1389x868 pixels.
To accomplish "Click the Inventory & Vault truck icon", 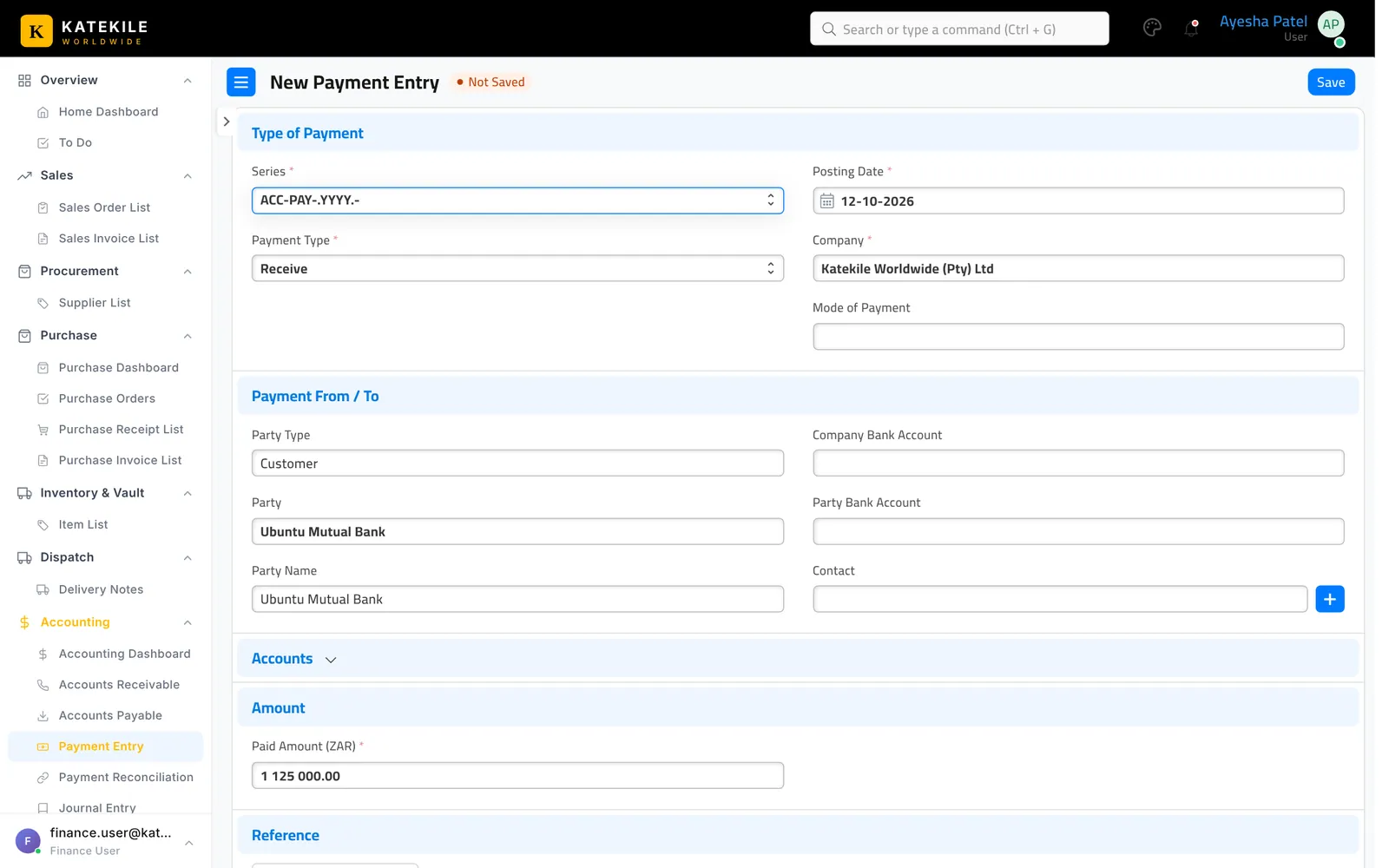I will click(x=24, y=493).
